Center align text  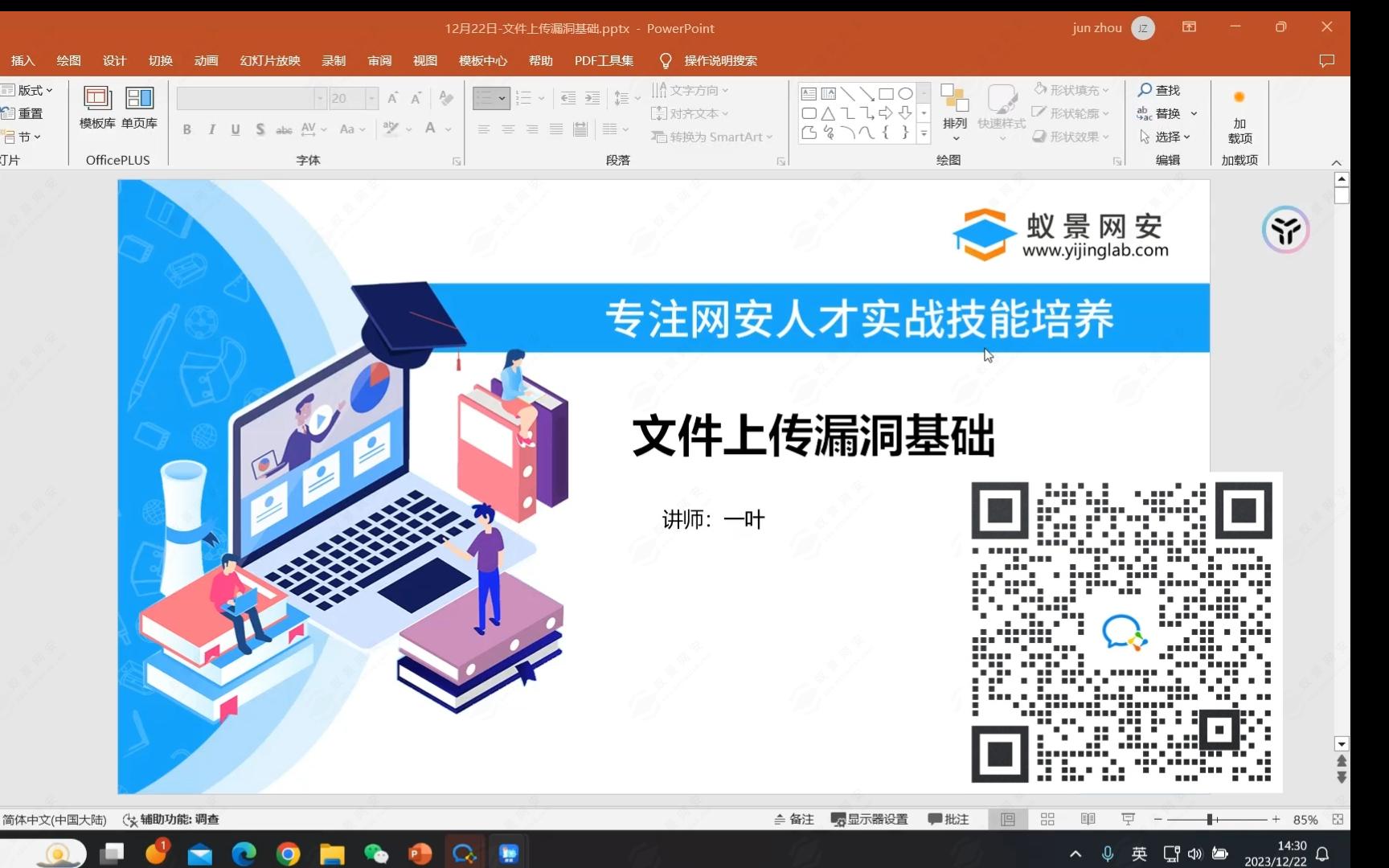pyautogui.click(x=508, y=129)
